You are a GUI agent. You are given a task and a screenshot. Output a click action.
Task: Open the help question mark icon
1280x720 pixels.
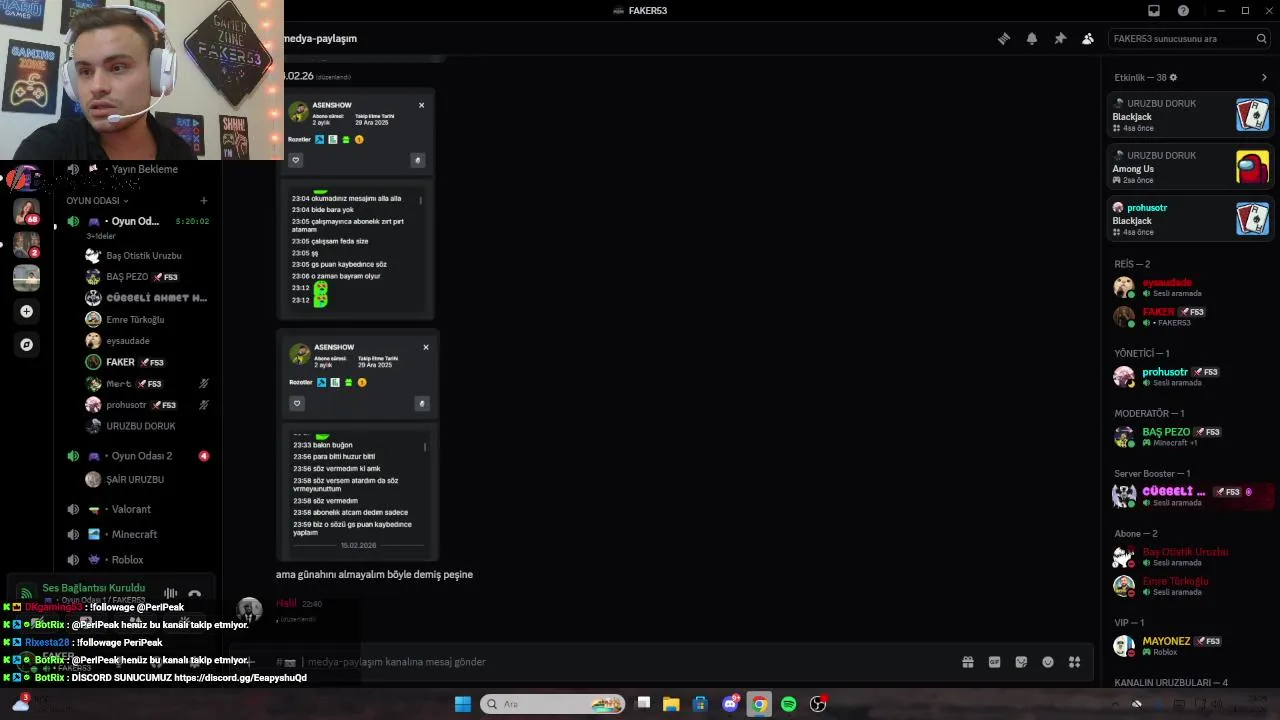point(1184,11)
